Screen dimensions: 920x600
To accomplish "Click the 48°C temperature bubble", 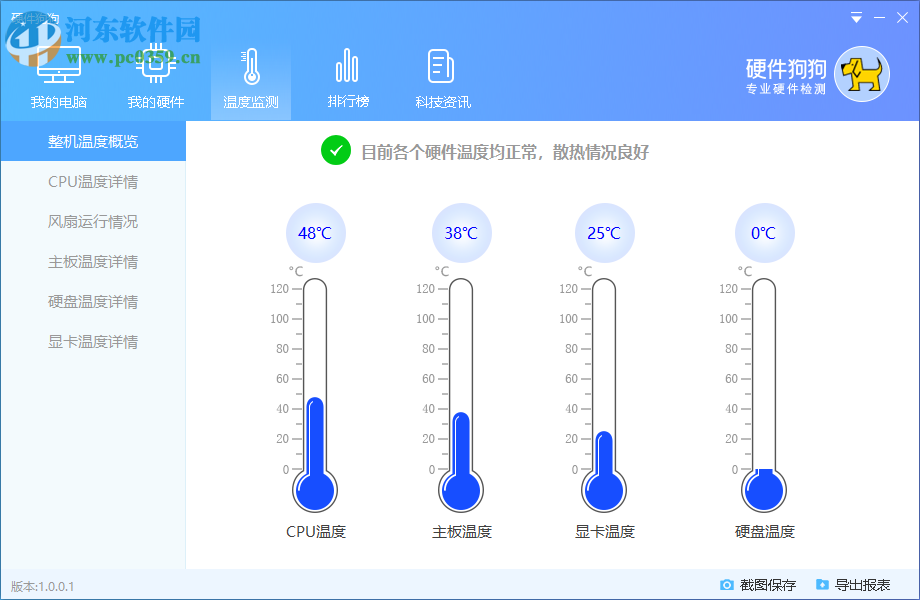I will (315, 232).
